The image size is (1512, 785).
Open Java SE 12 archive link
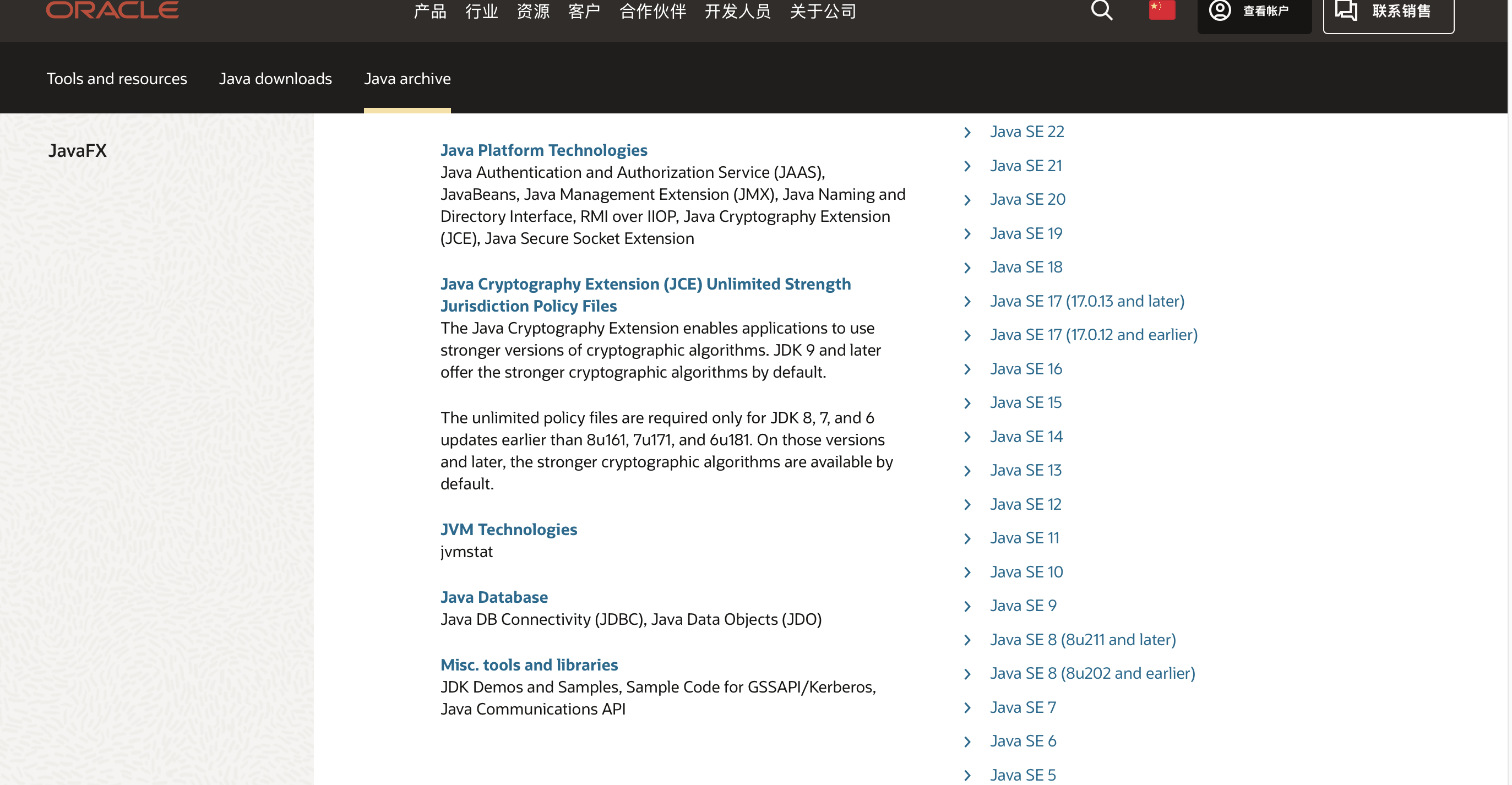pos(1025,504)
